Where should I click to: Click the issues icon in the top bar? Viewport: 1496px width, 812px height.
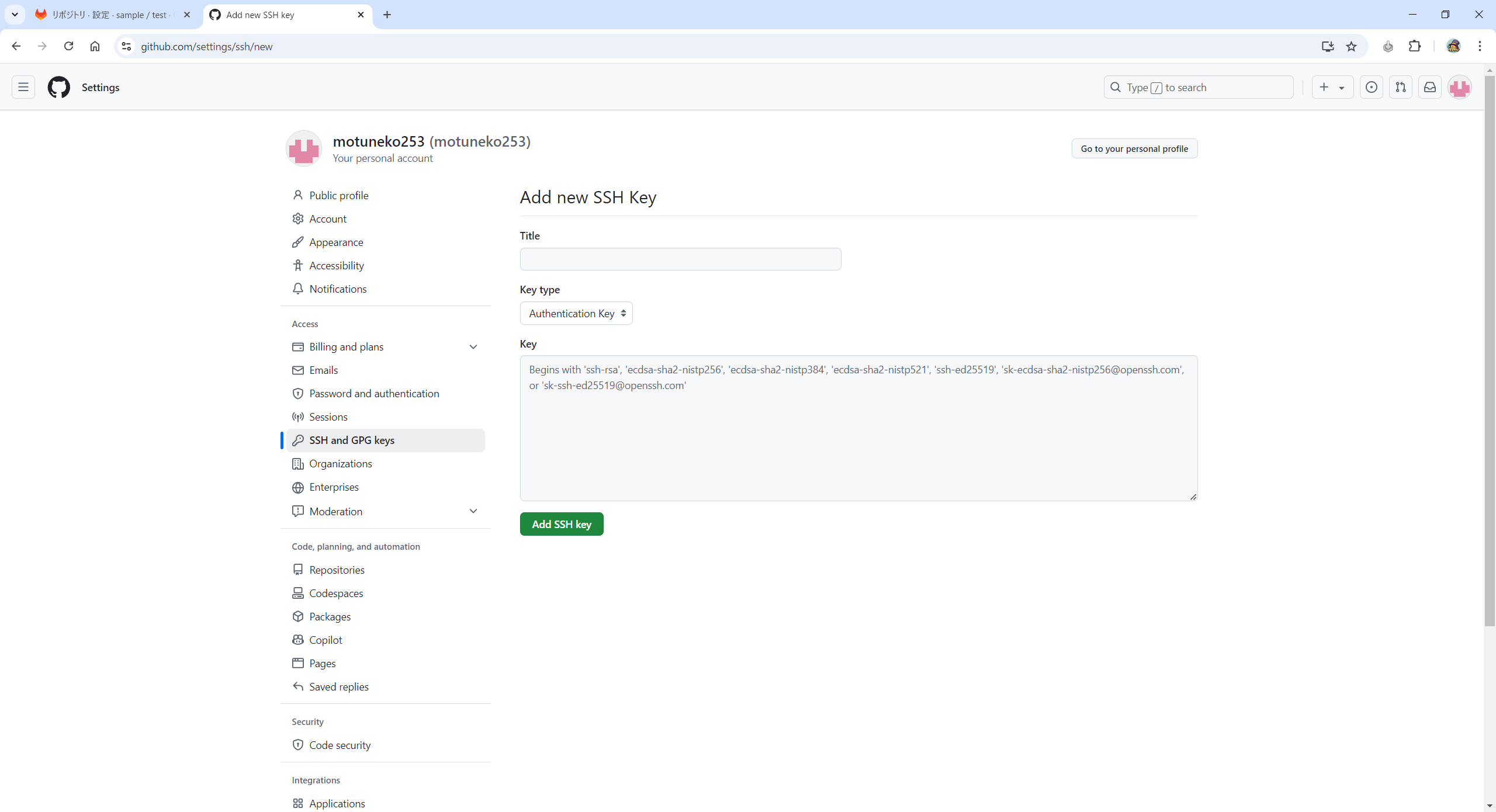1371,86
